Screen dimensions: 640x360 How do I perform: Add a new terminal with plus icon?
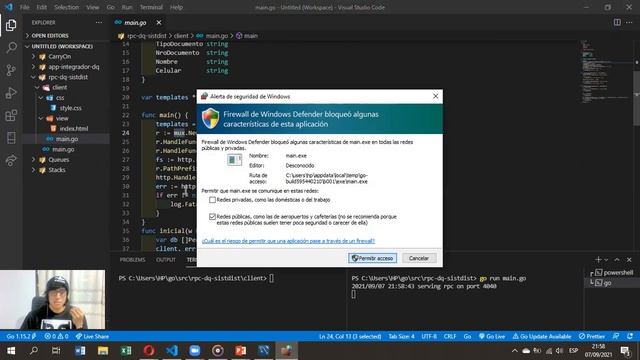pos(598,260)
